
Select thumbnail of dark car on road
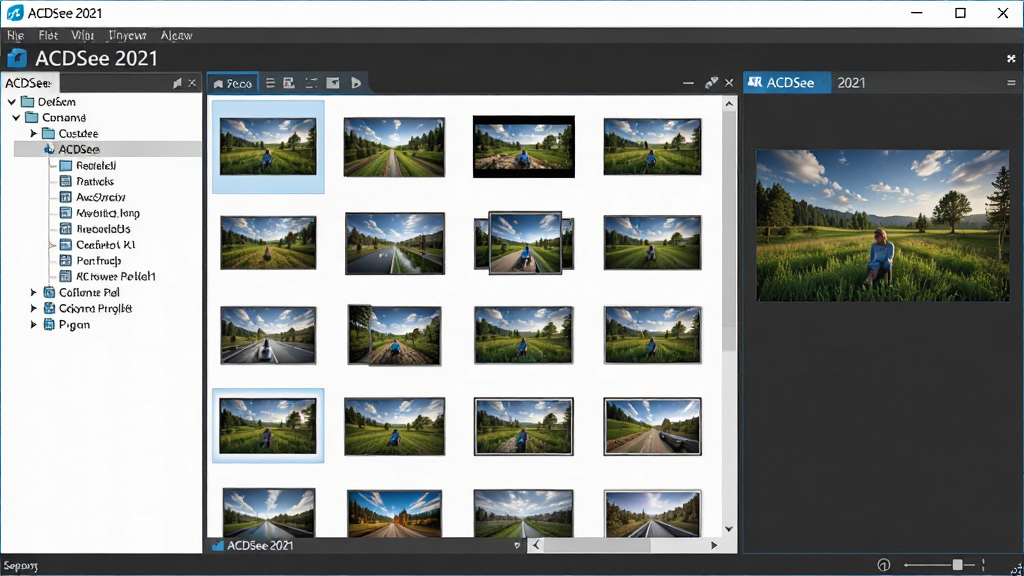(x=652, y=426)
